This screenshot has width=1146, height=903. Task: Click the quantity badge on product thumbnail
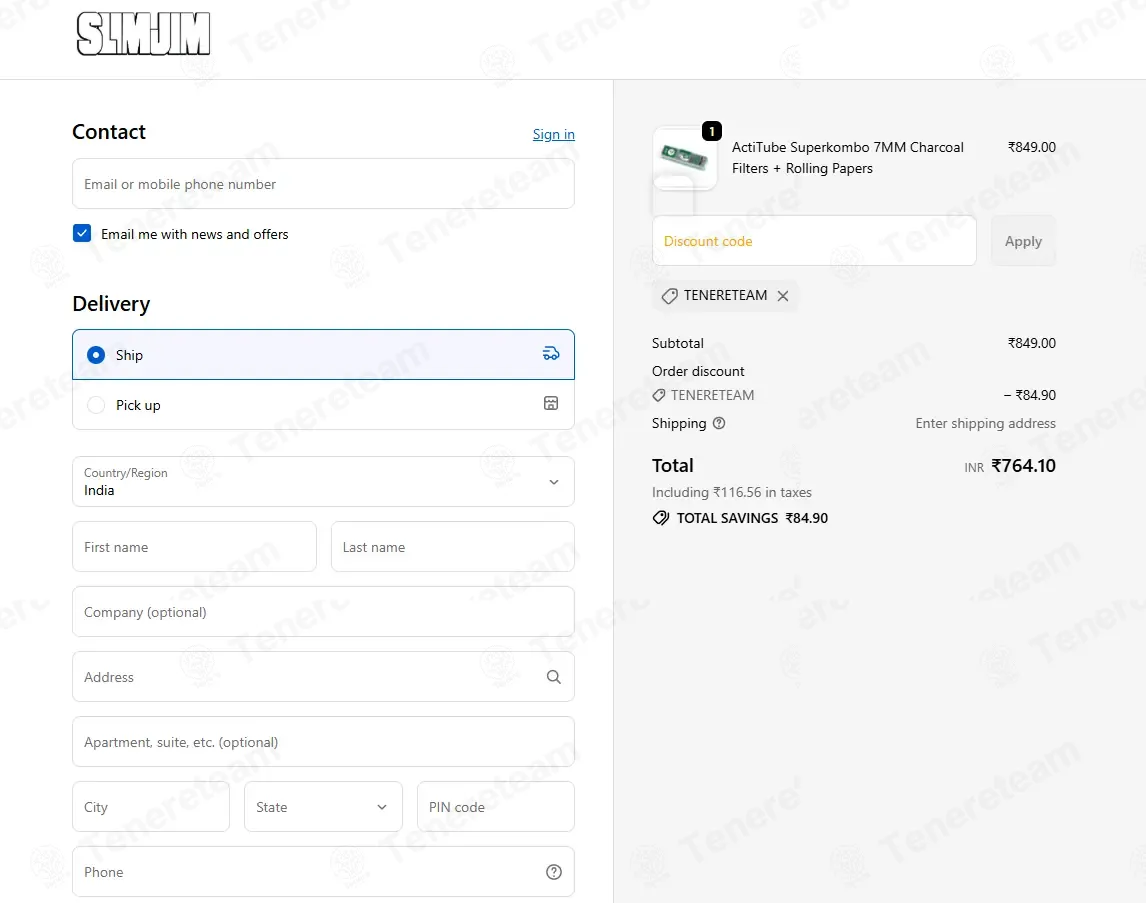tap(712, 132)
